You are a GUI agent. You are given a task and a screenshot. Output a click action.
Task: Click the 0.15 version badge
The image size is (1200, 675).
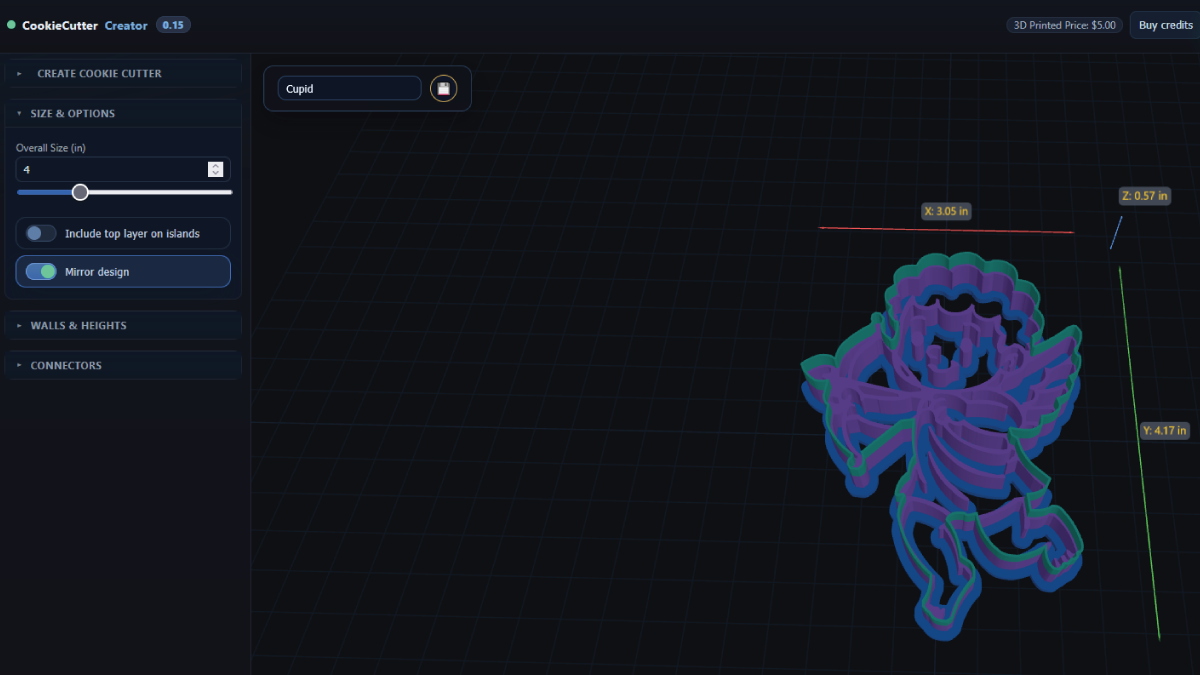click(x=173, y=25)
